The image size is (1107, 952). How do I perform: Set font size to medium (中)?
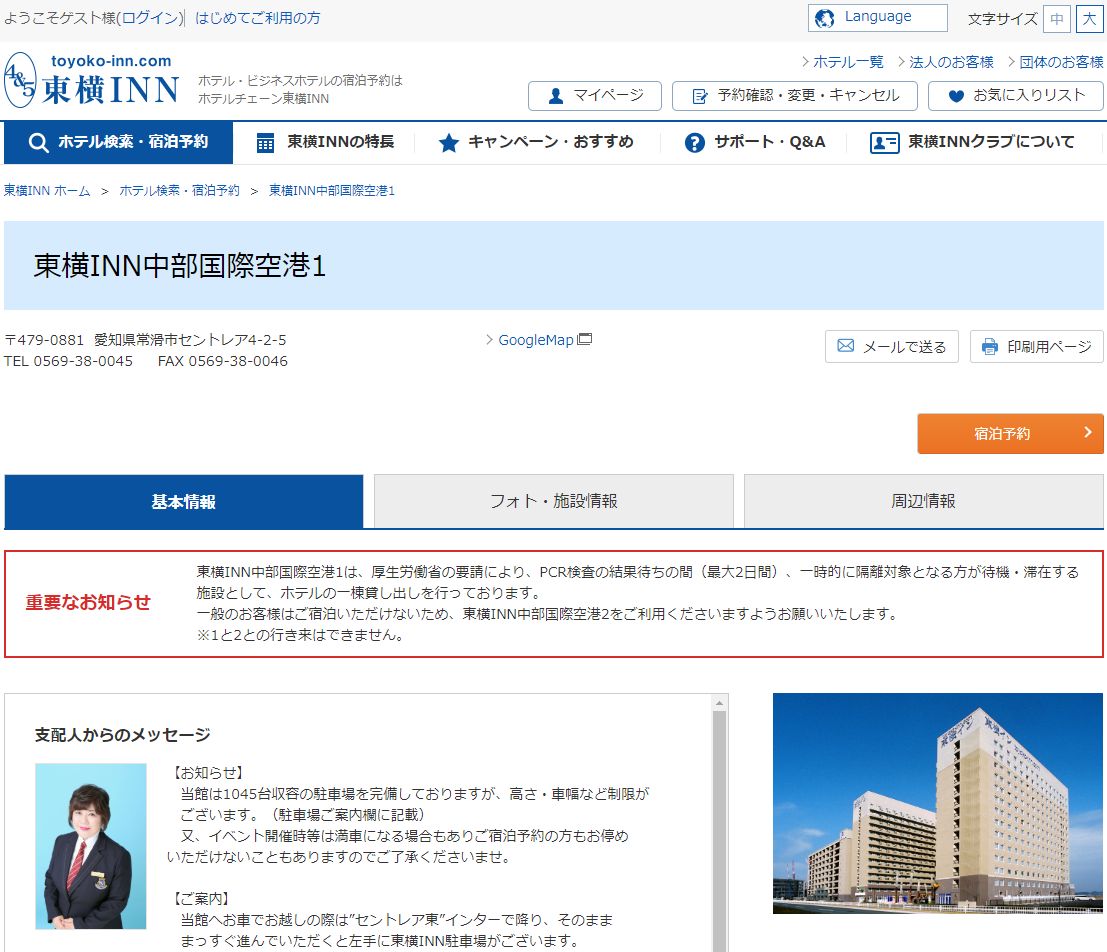[x=1057, y=19]
